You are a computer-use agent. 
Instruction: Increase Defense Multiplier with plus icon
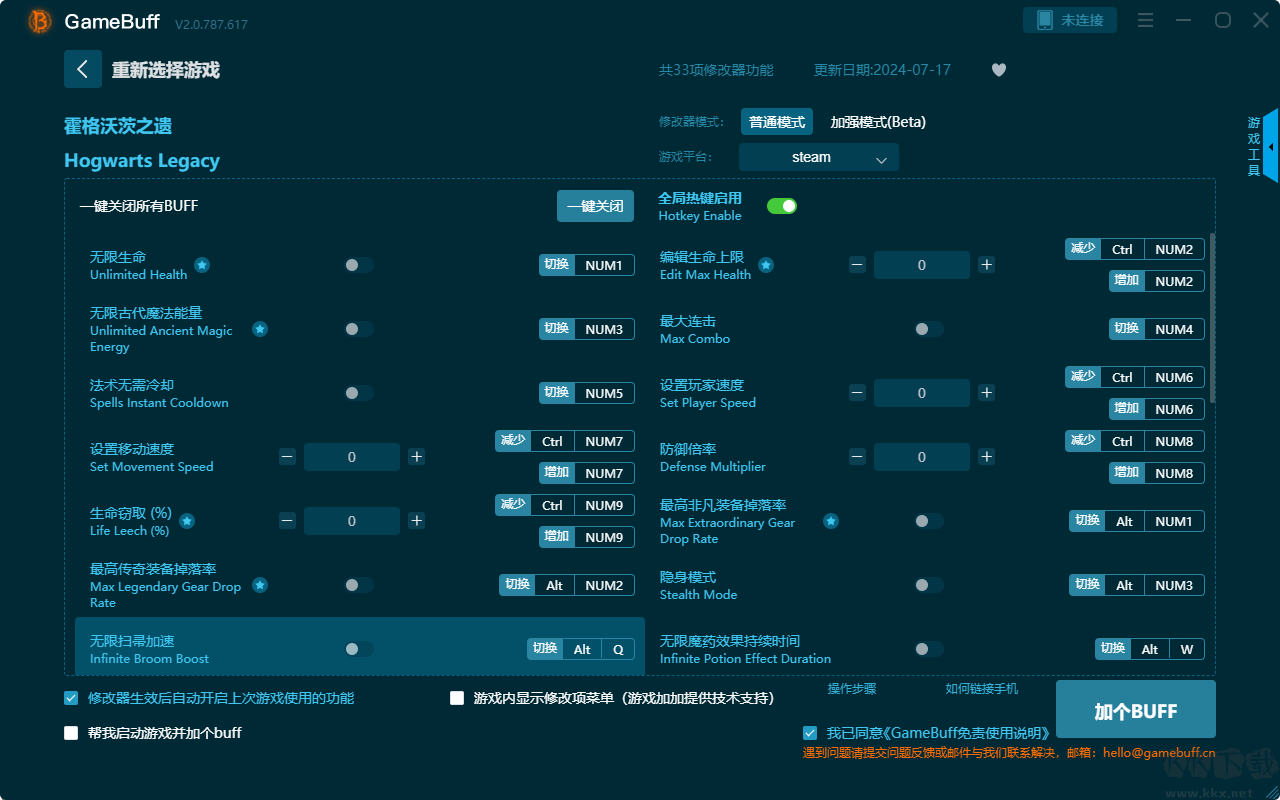[986, 457]
